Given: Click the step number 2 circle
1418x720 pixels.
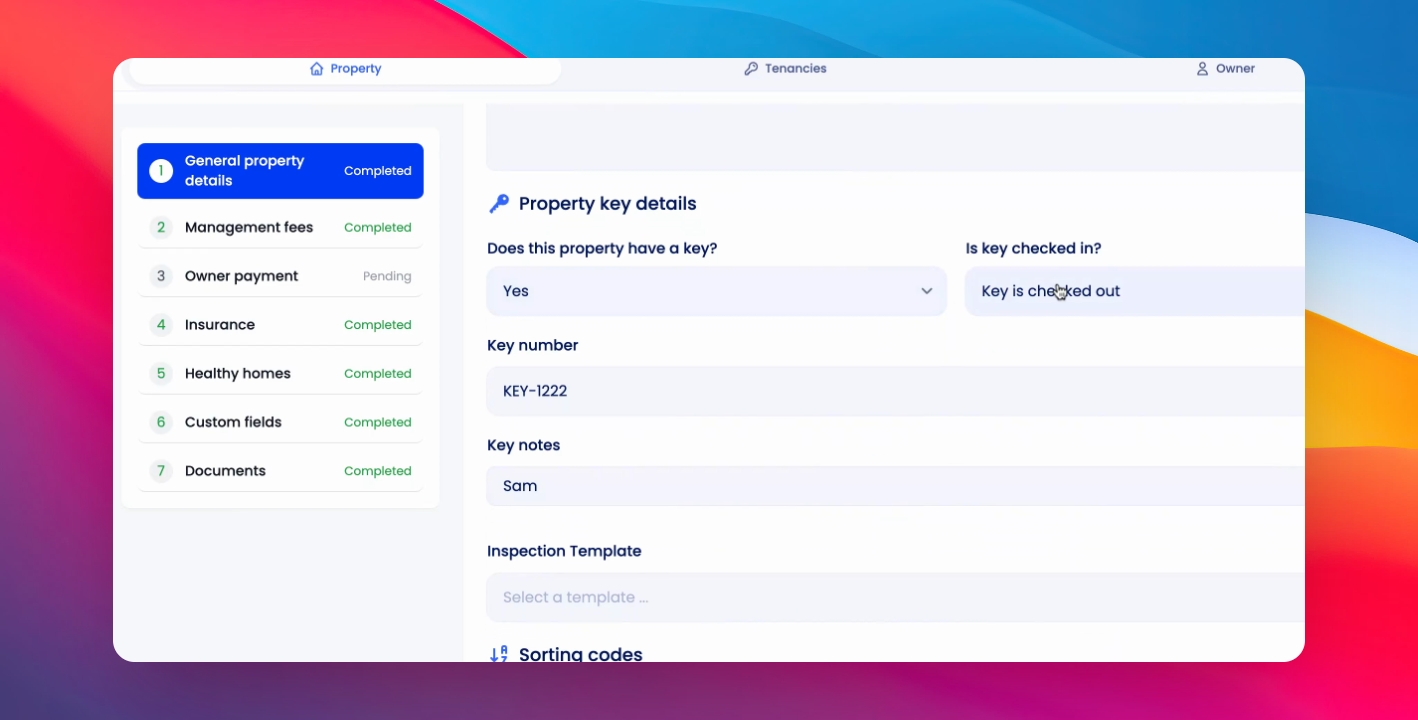Looking at the screenshot, I should (161, 228).
